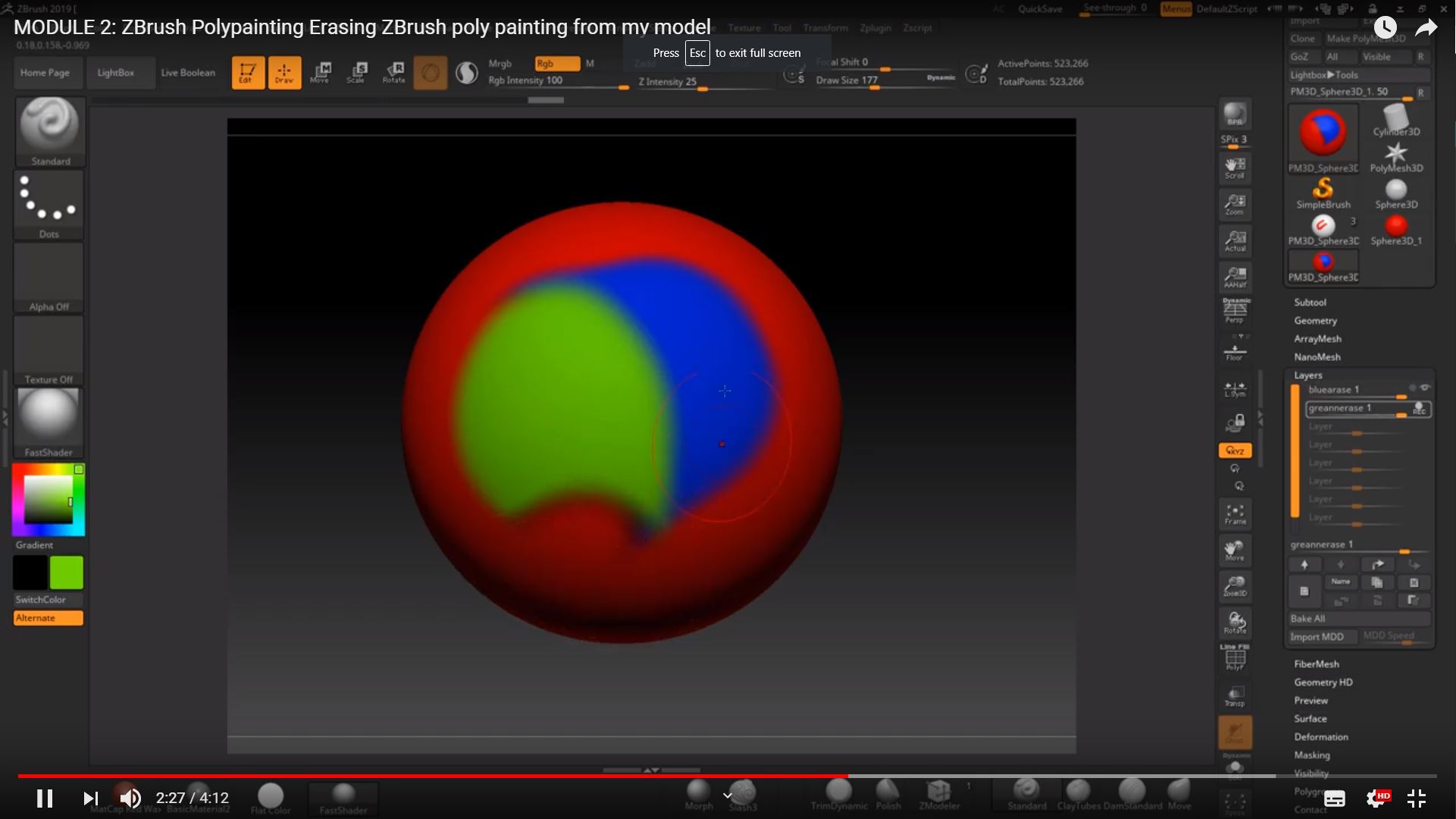
Task: Expand the FiberMesh section
Action: point(1317,664)
